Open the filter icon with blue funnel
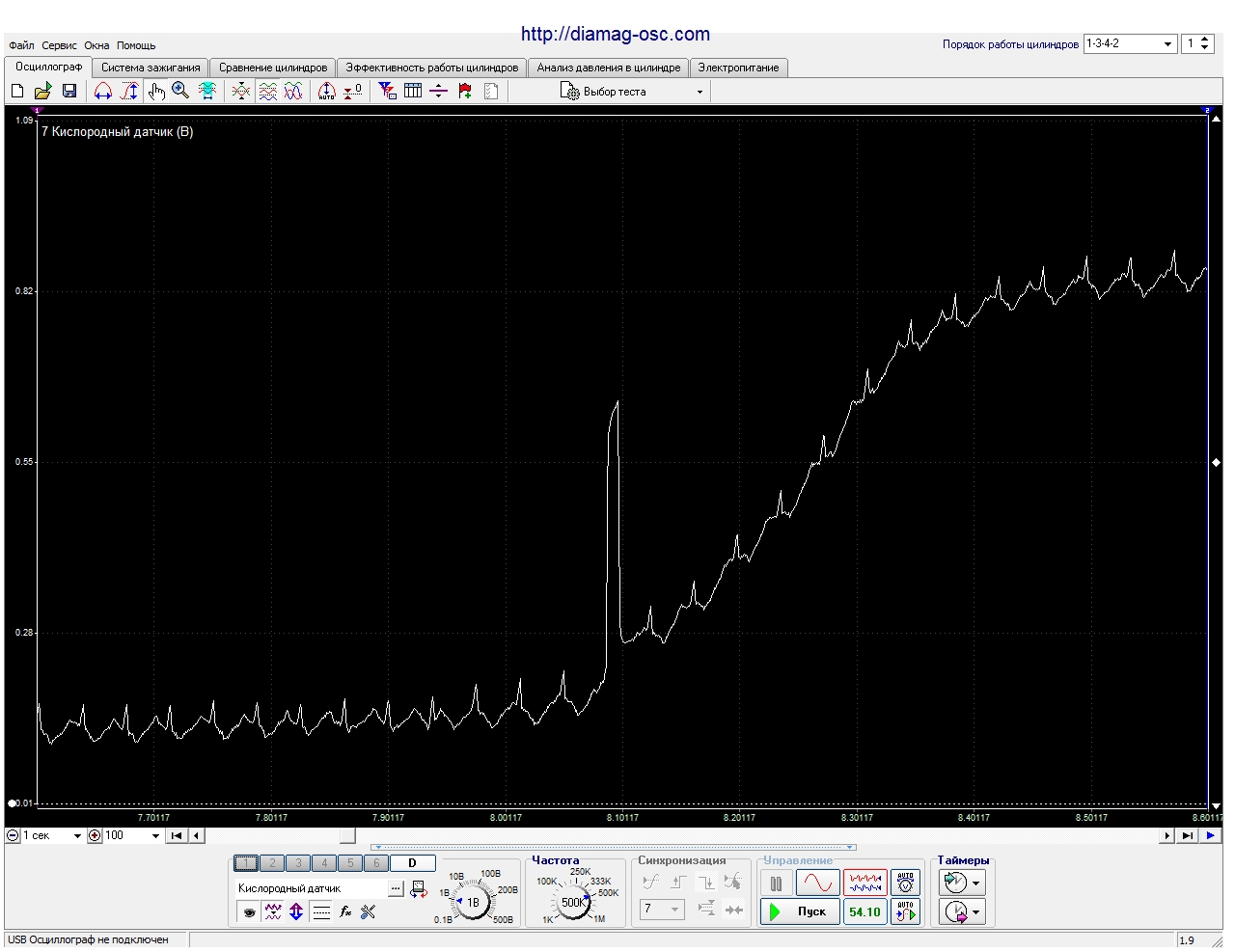 click(388, 91)
